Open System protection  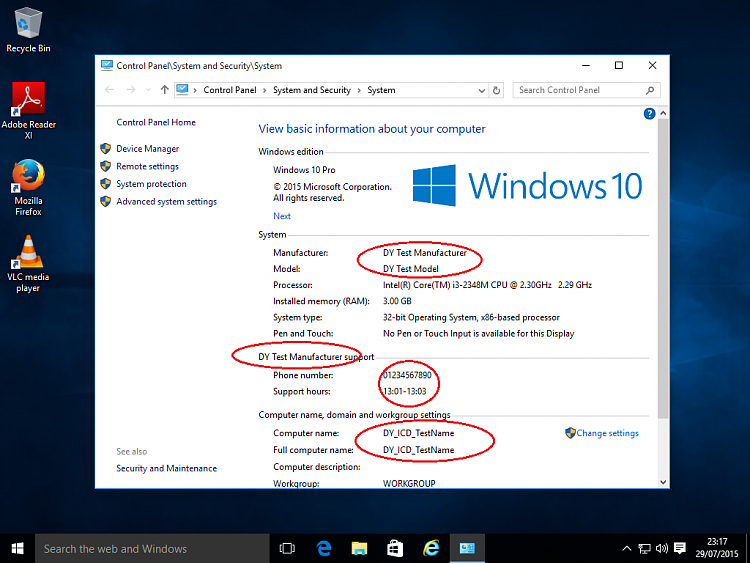click(151, 184)
